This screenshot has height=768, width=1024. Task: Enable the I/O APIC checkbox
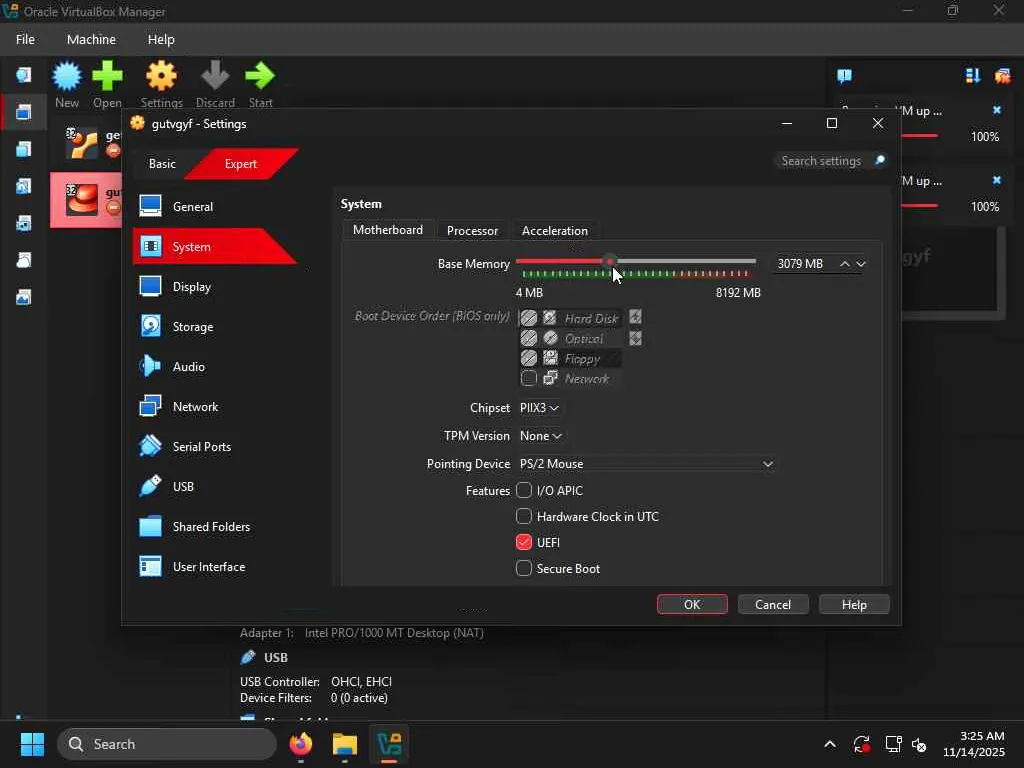[x=524, y=490]
